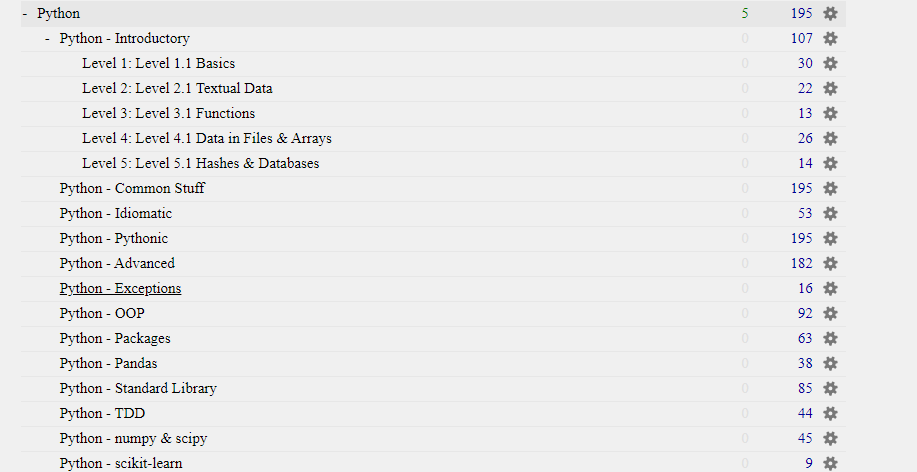Open gear options for Python - Idiomatic
The width and height of the screenshot is (917, 472).
830,213
